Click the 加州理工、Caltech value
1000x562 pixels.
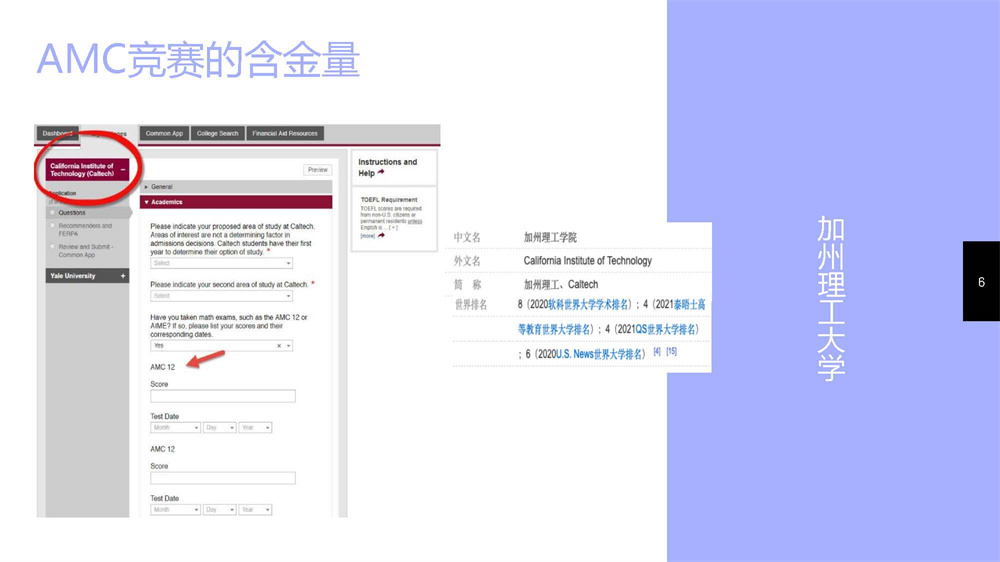[561, 285]
